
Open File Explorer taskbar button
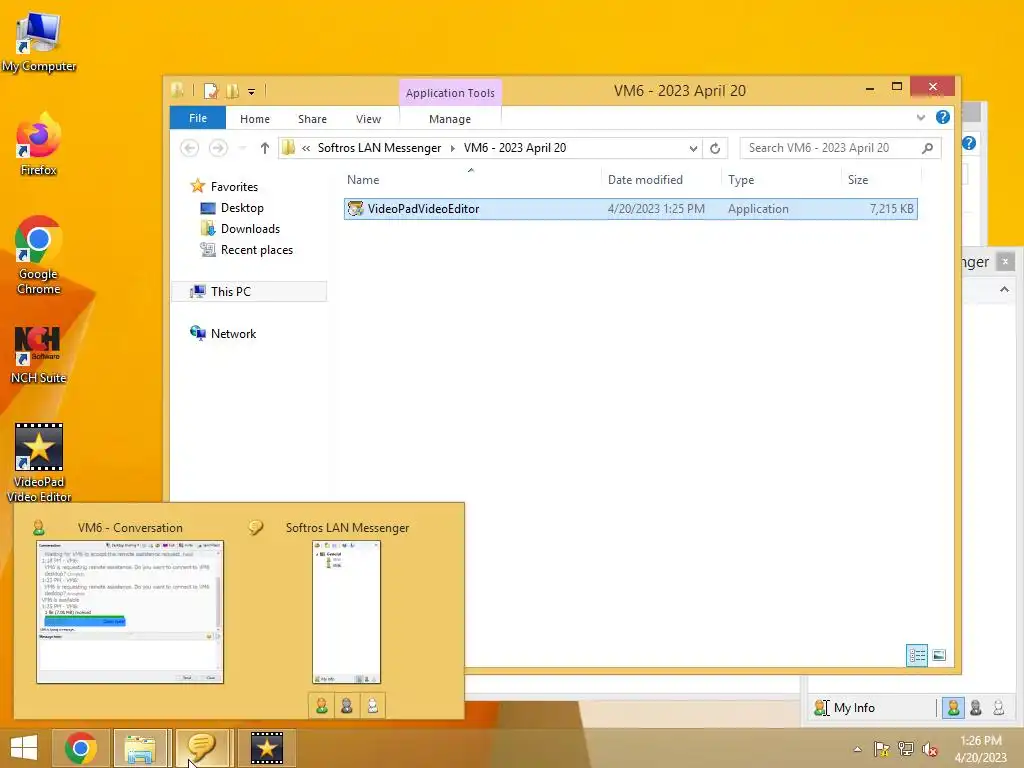[140, 748]
